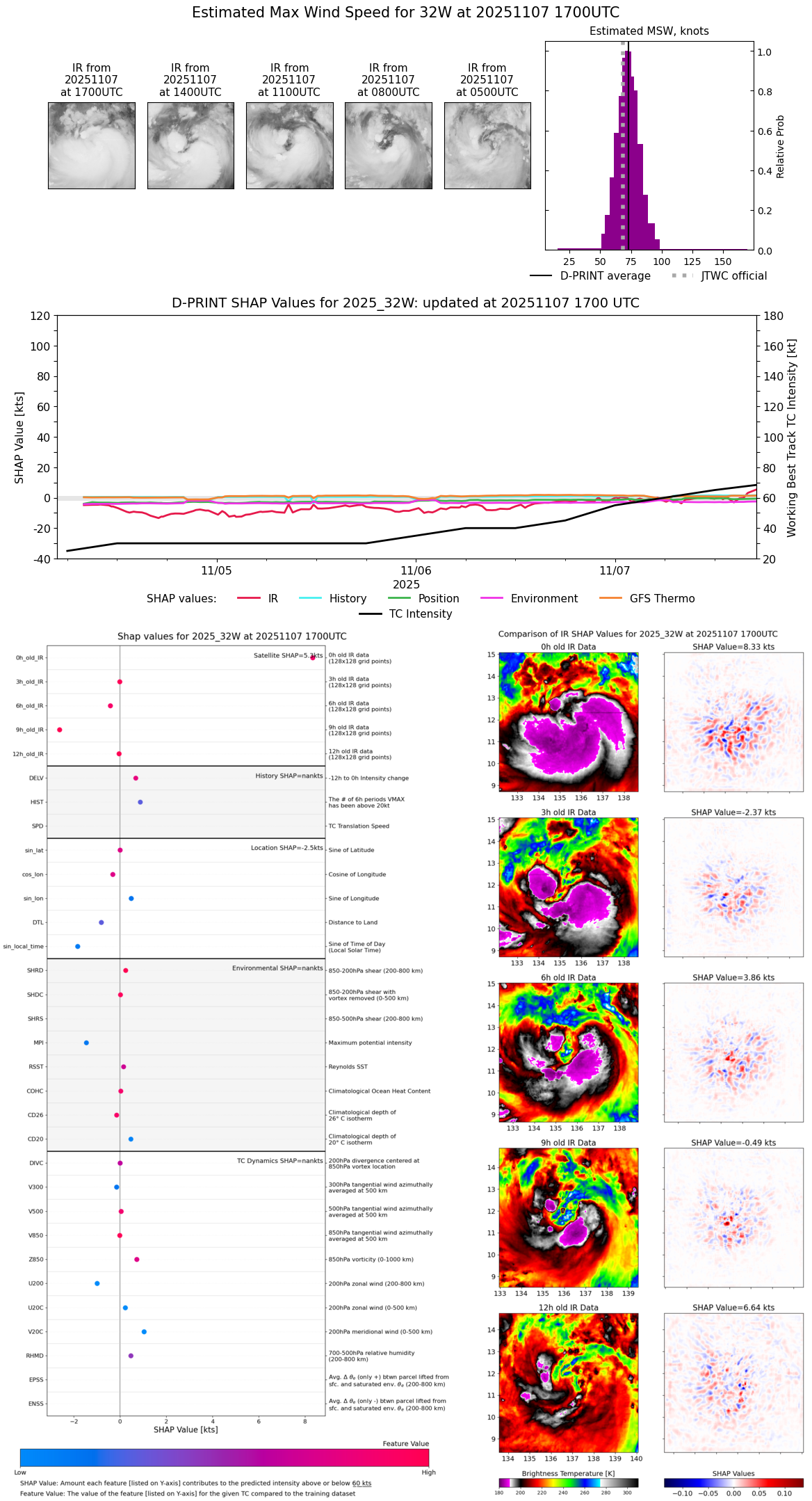Click the IR thumbnail from 0500UTC
This screenshot has width=812, height=1501.
click(x=487, y=145)
